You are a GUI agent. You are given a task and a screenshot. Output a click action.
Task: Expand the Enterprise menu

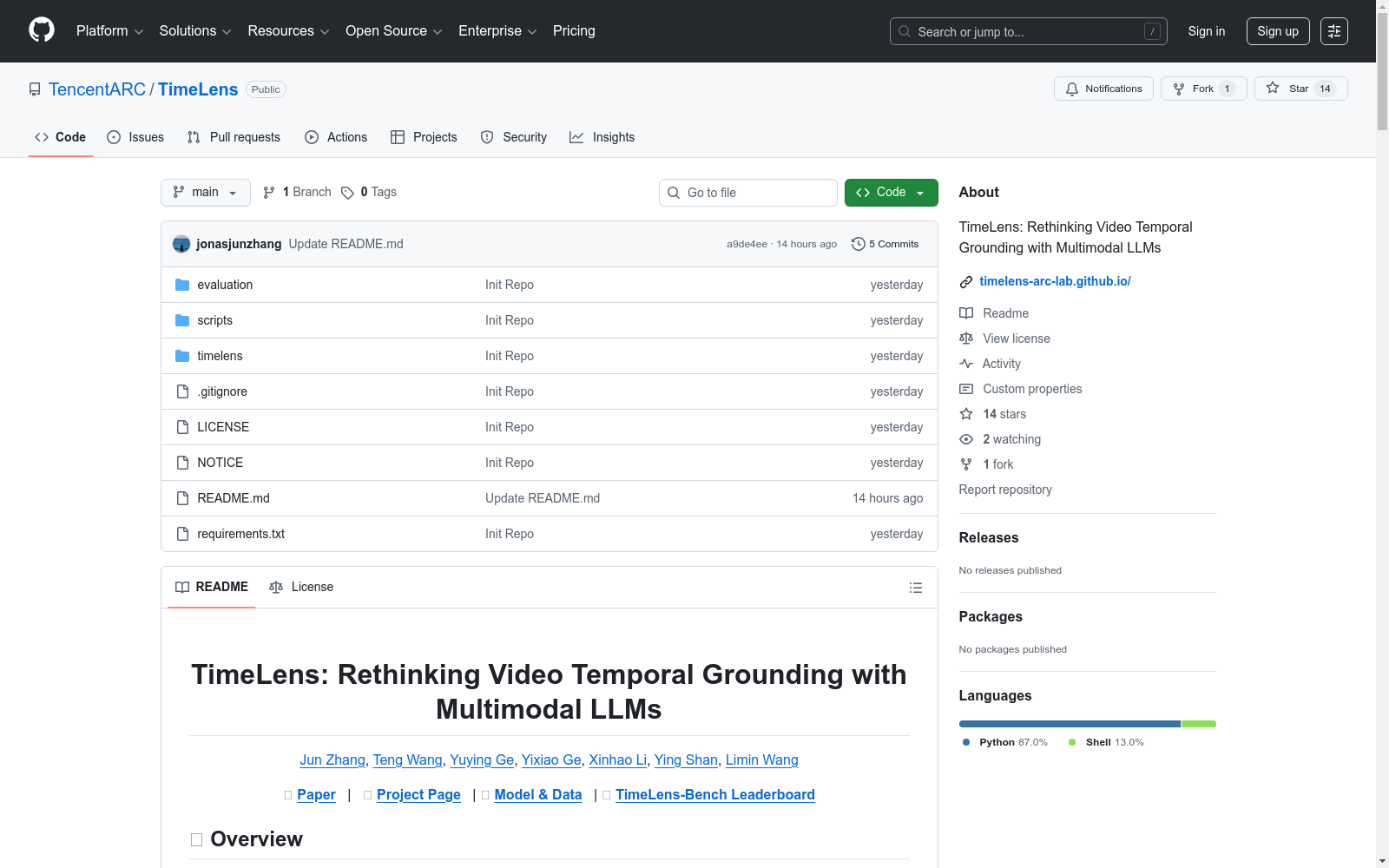coord(497,31)
